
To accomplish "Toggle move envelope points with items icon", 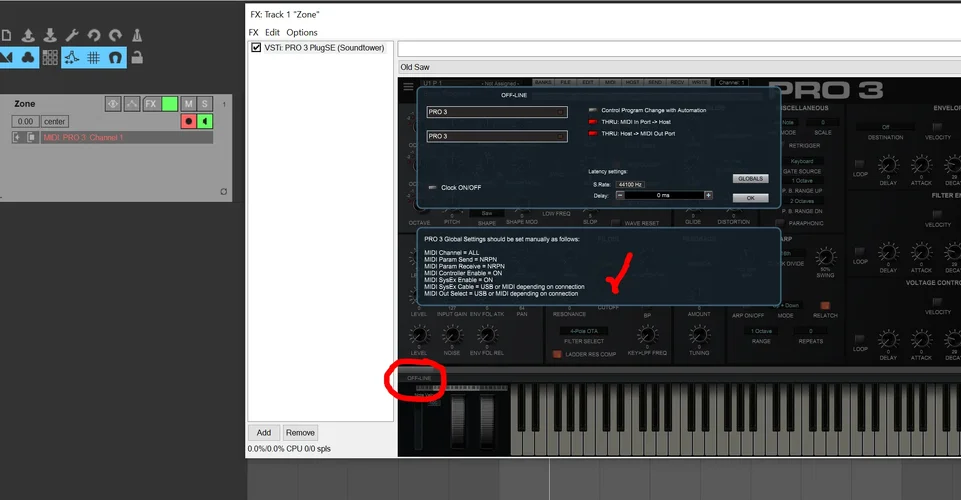I will point(72,58).
